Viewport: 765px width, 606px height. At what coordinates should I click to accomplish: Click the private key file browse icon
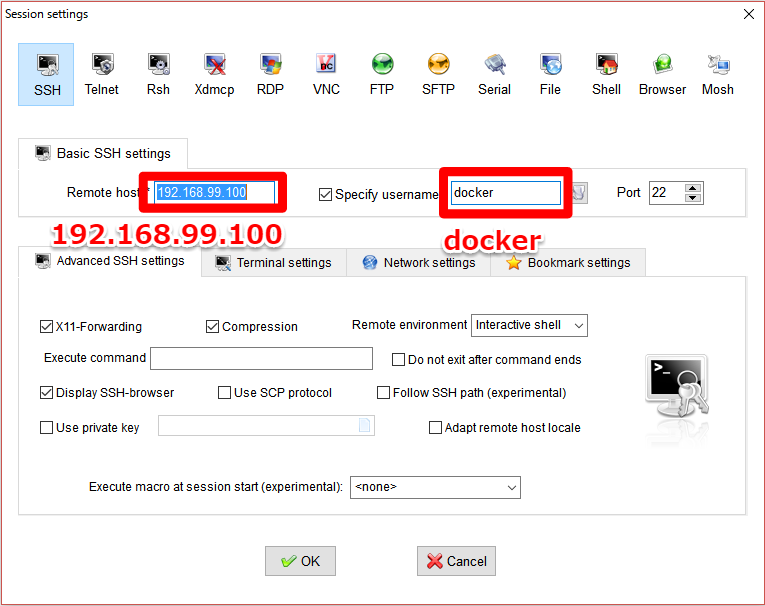(x=364, y=425)
